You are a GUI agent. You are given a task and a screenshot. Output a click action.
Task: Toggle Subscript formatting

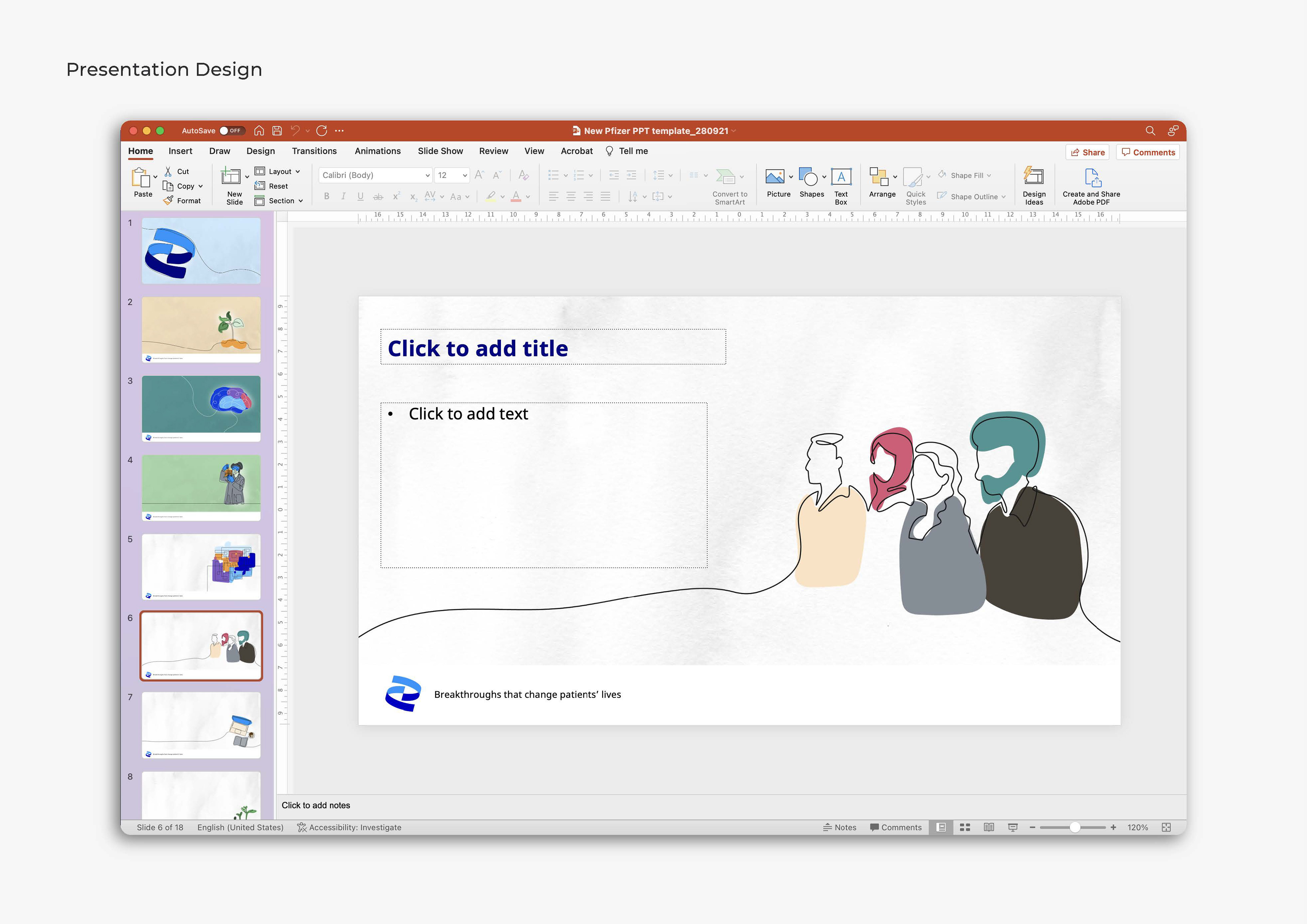(413, 197)
